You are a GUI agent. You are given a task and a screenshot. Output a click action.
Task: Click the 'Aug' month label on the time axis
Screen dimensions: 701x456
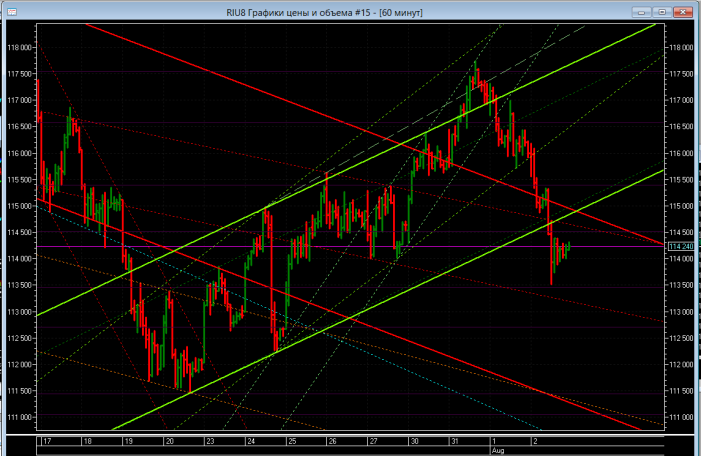[x=498, y=450]
